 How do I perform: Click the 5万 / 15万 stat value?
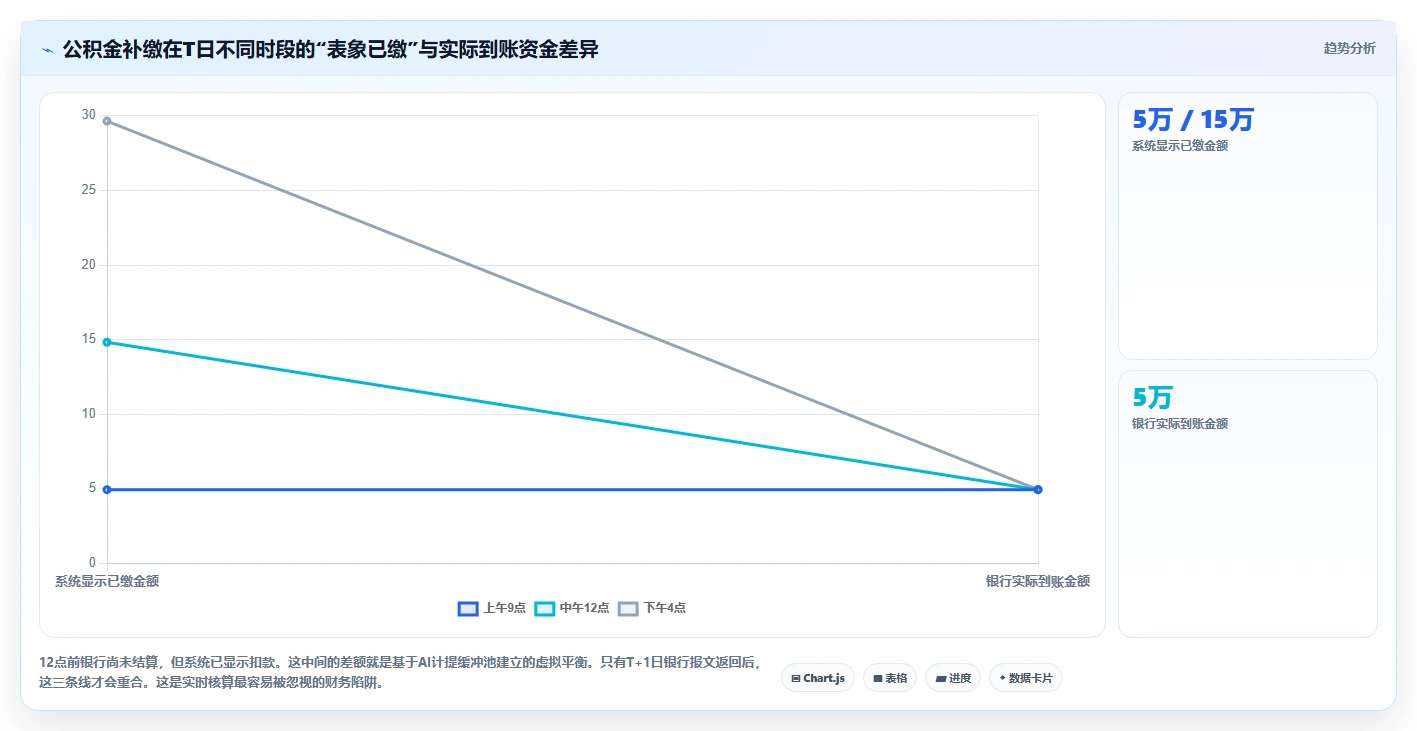click(x=1192, y=120)
